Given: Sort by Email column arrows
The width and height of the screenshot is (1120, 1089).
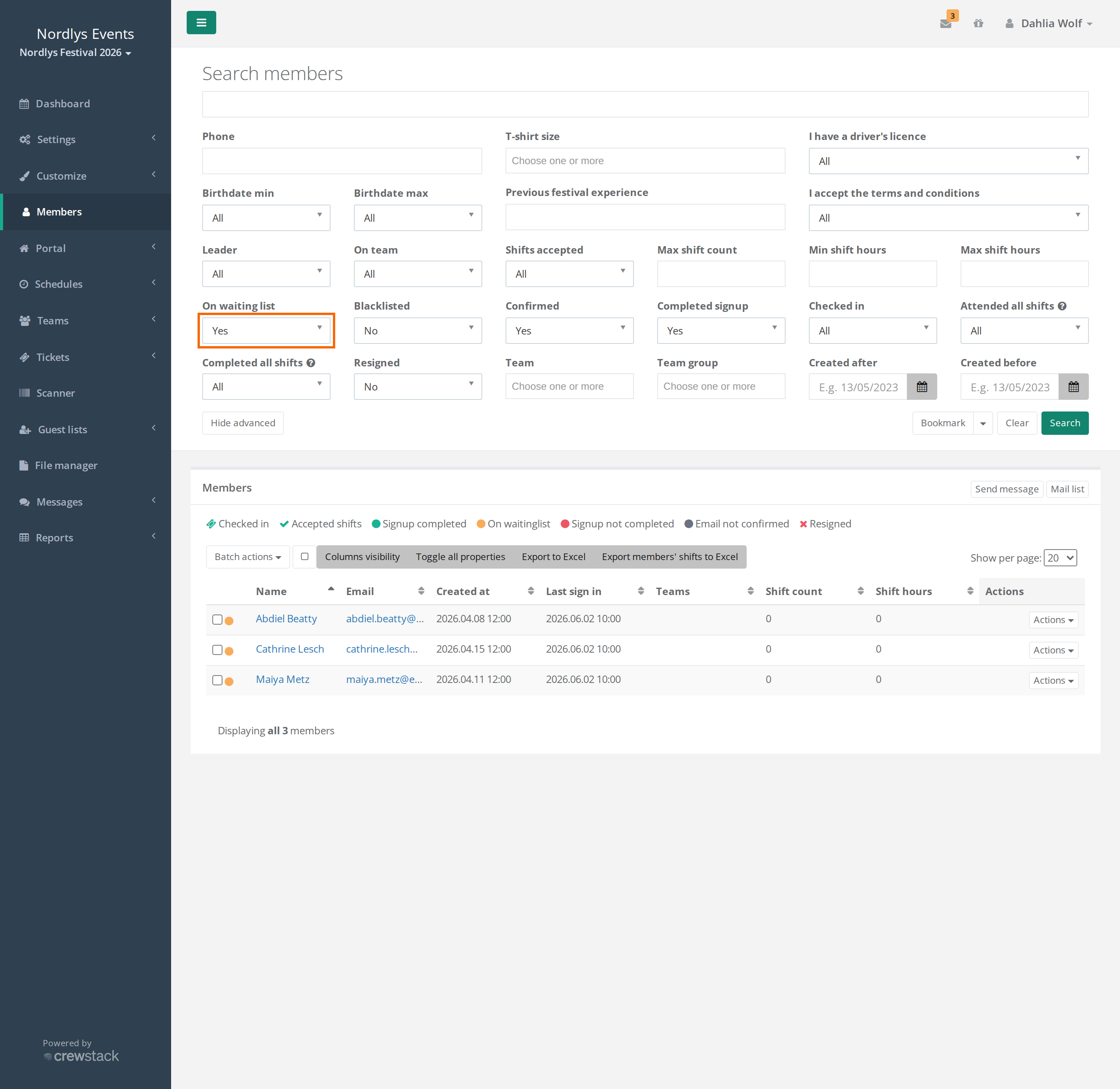Looking at the screenshot, I should click(421, 591).
